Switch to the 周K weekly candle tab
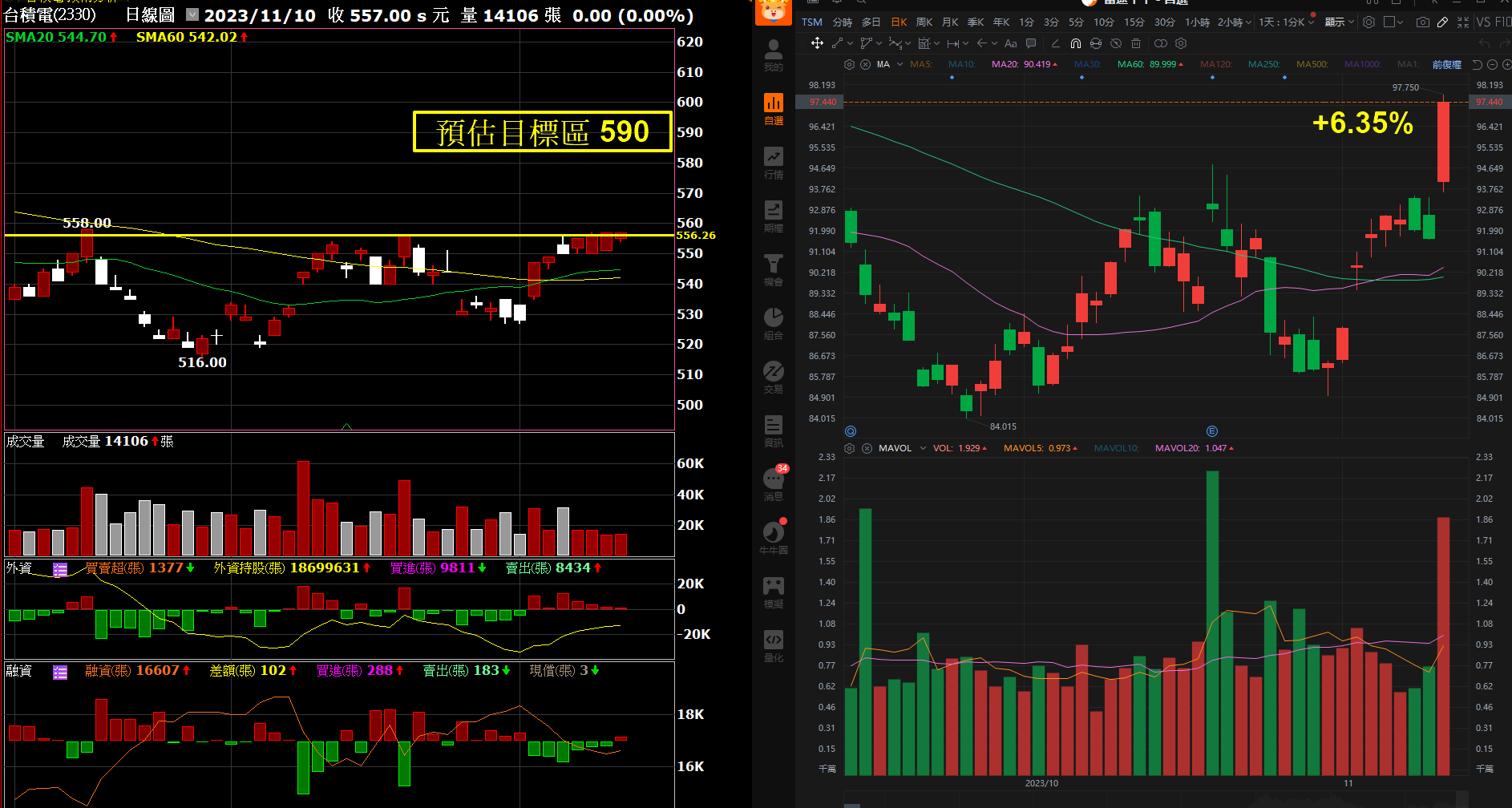The image size is (1512, 808). click(x=924, y=22)
